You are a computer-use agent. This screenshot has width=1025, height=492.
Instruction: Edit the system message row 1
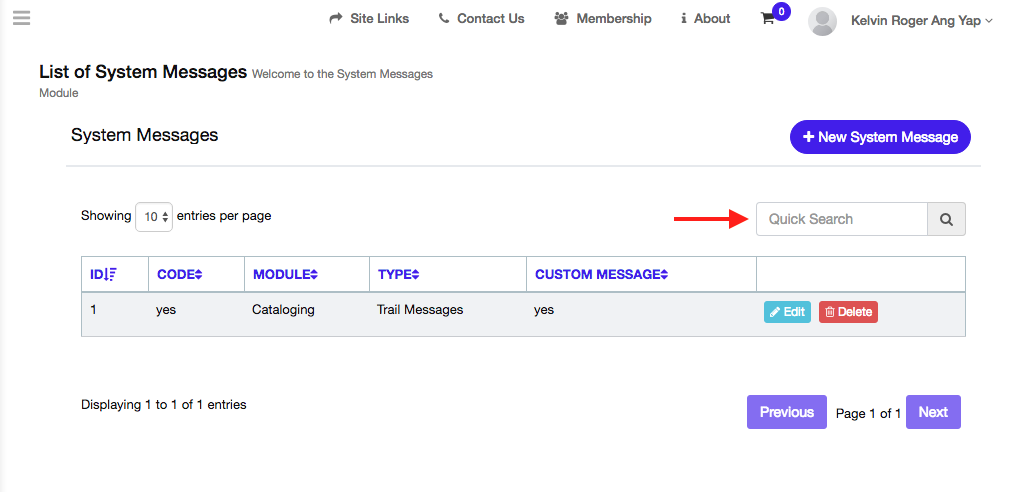pos(787,312)
